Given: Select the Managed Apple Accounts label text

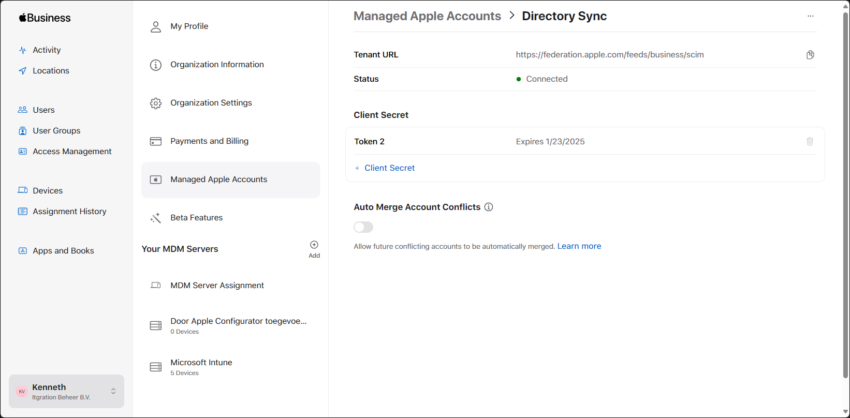Looking at the screenshot, I should coord(218,179).
